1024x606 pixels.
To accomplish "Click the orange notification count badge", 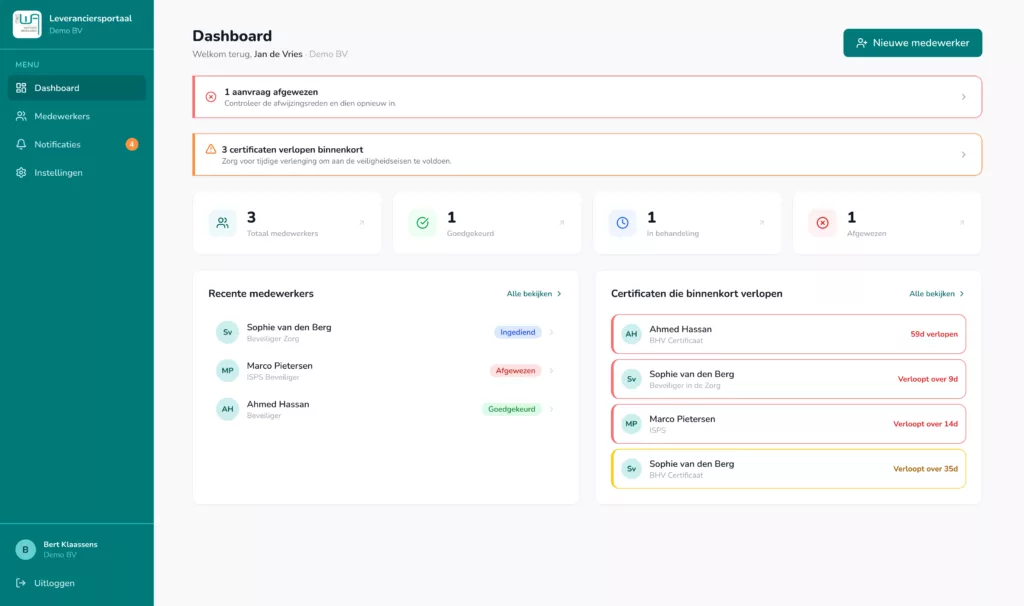I will coord(132,144).
